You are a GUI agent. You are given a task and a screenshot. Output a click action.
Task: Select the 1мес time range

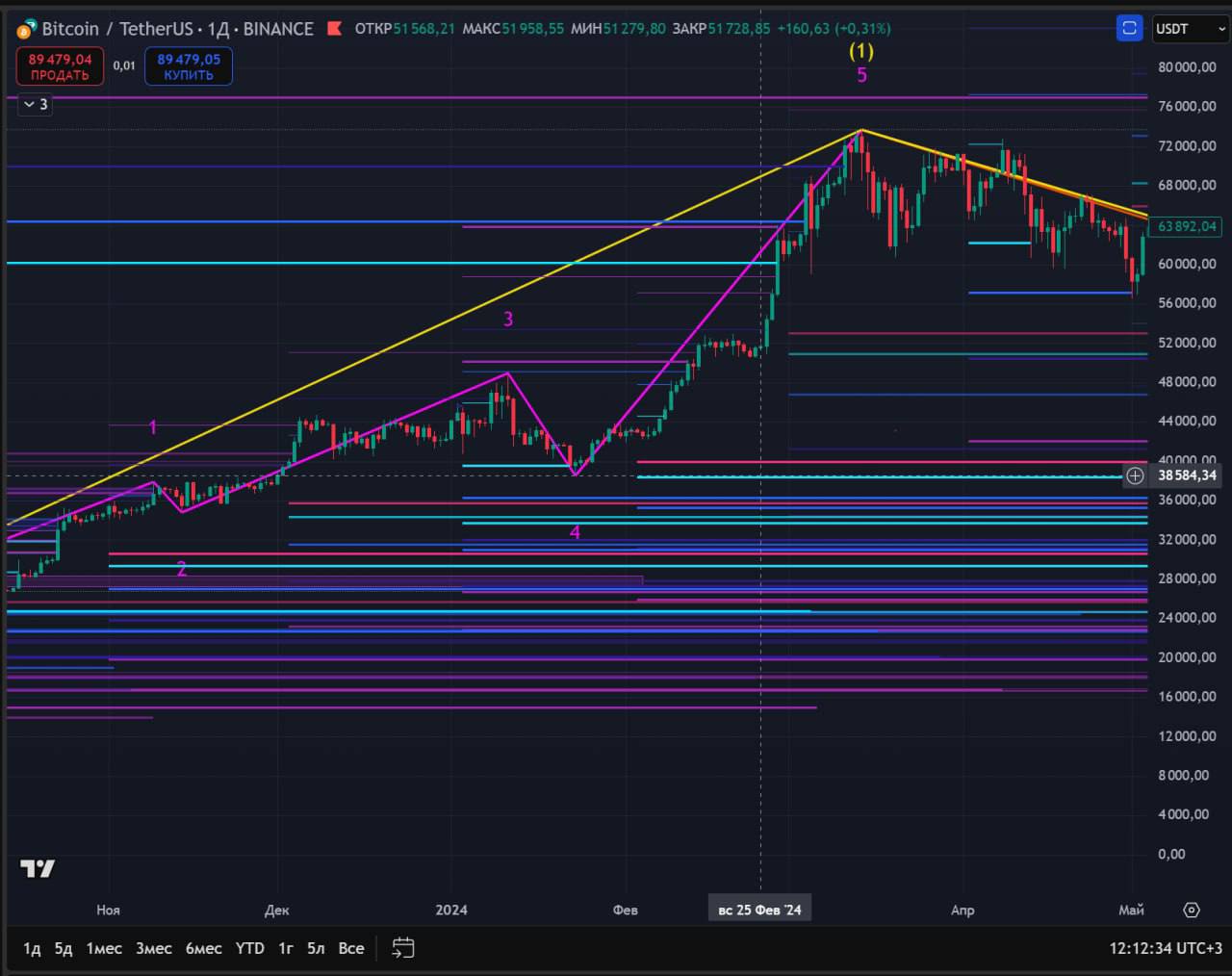pyautogui.click(x=104, y=948)
